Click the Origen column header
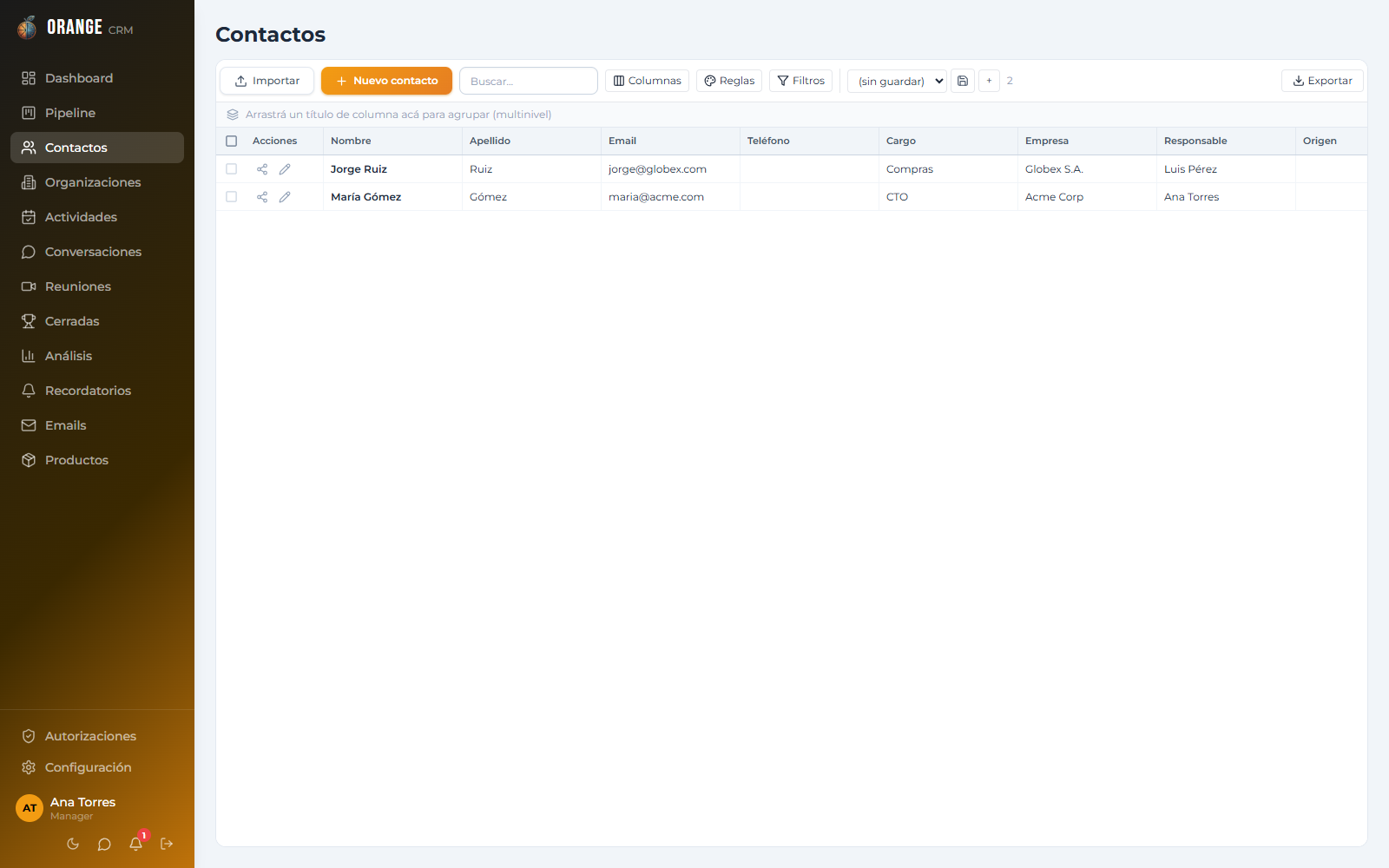The image size is (1389, 868). 1332,141
